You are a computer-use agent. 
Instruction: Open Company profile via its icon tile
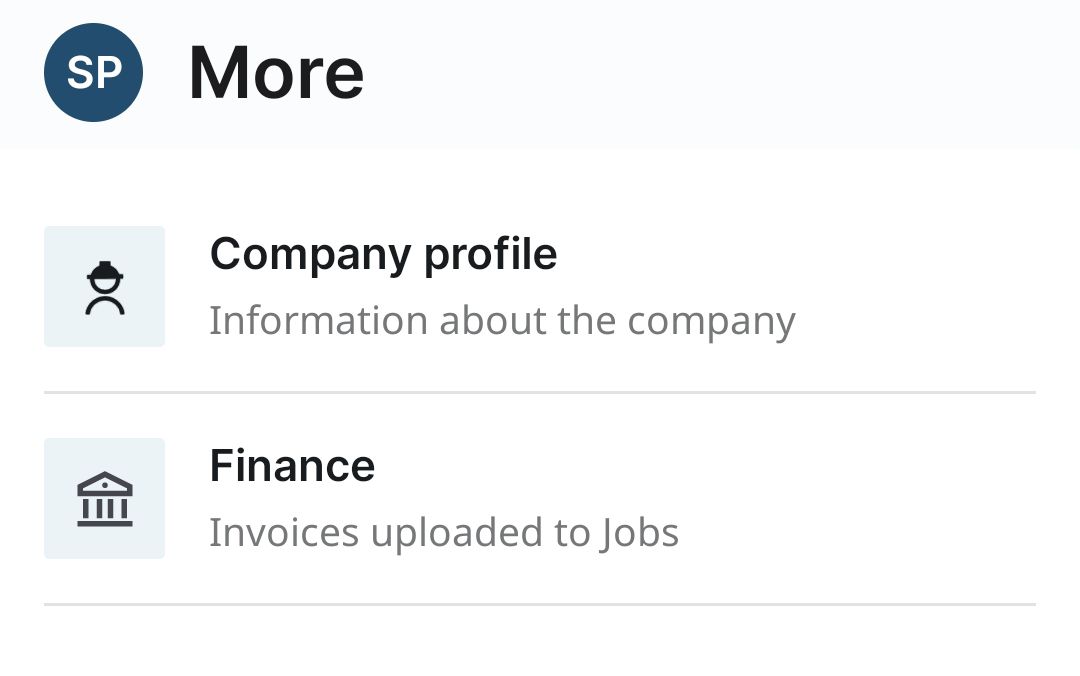coord(104,286)
